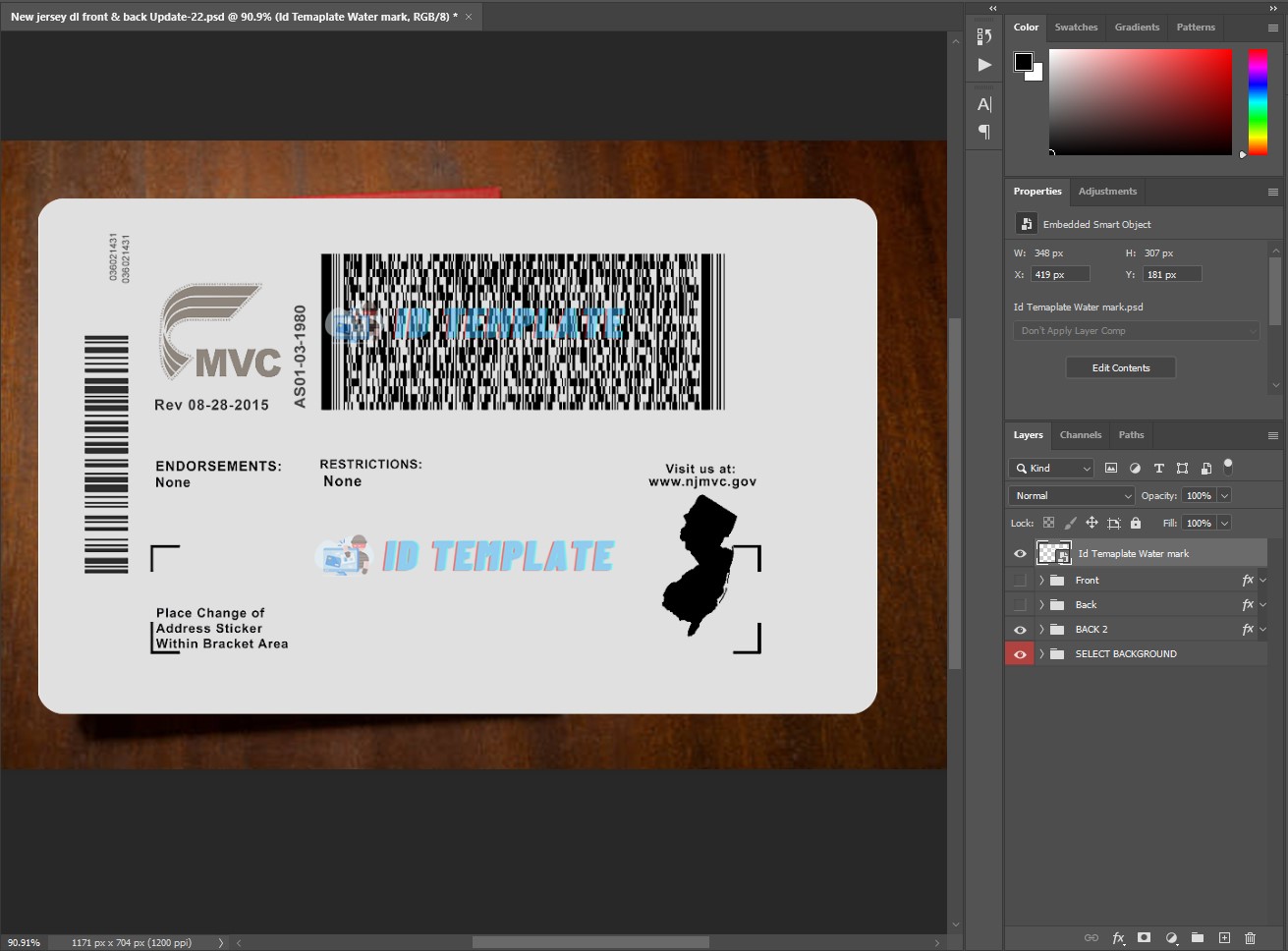Switch to the Adjustments tab
The width and height of the screenshot is (1288, 951).
tap(1107, 192)
